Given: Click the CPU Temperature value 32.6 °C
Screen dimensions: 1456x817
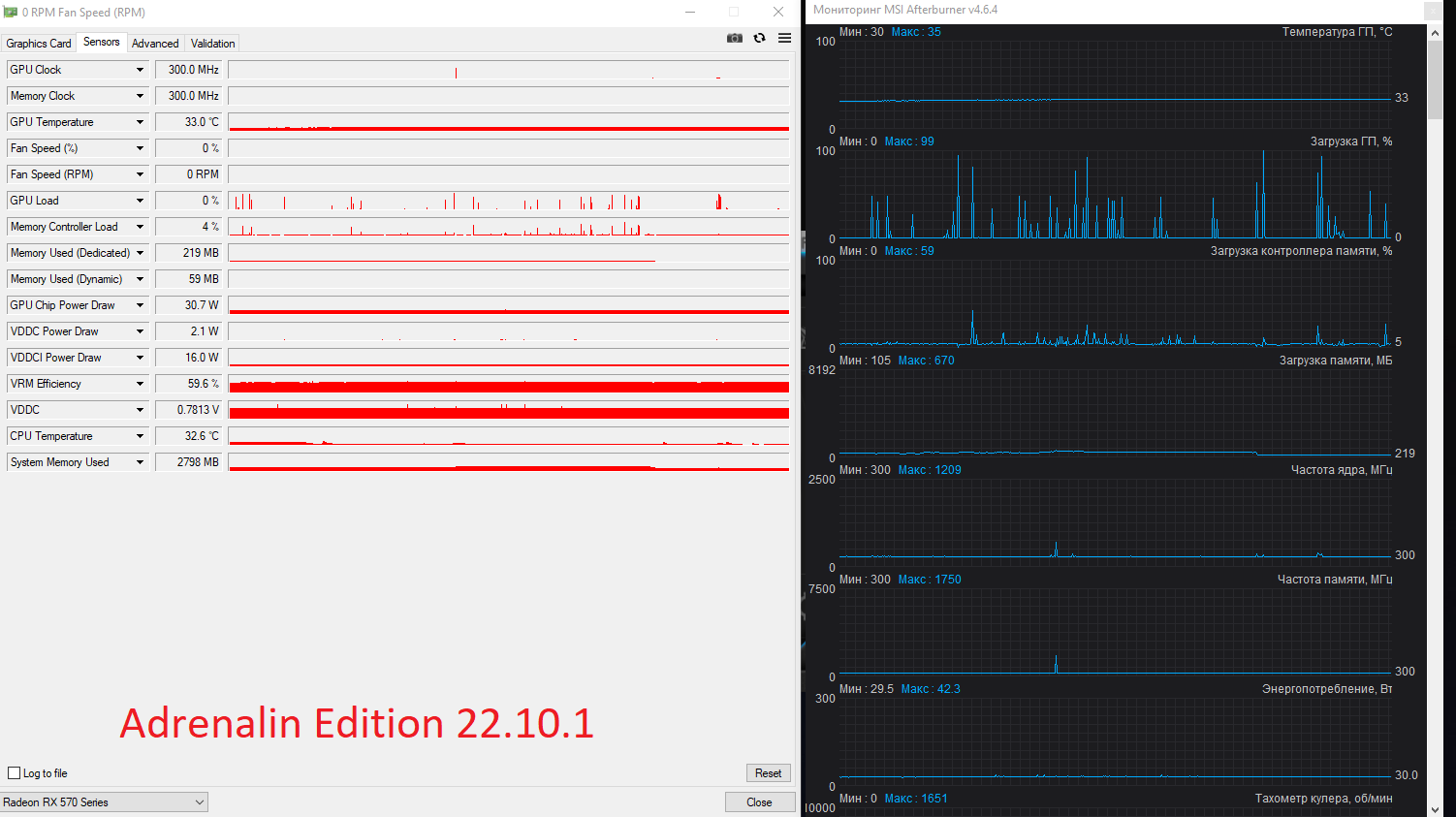Looking at the screenshot, I should tap(189, 436).
